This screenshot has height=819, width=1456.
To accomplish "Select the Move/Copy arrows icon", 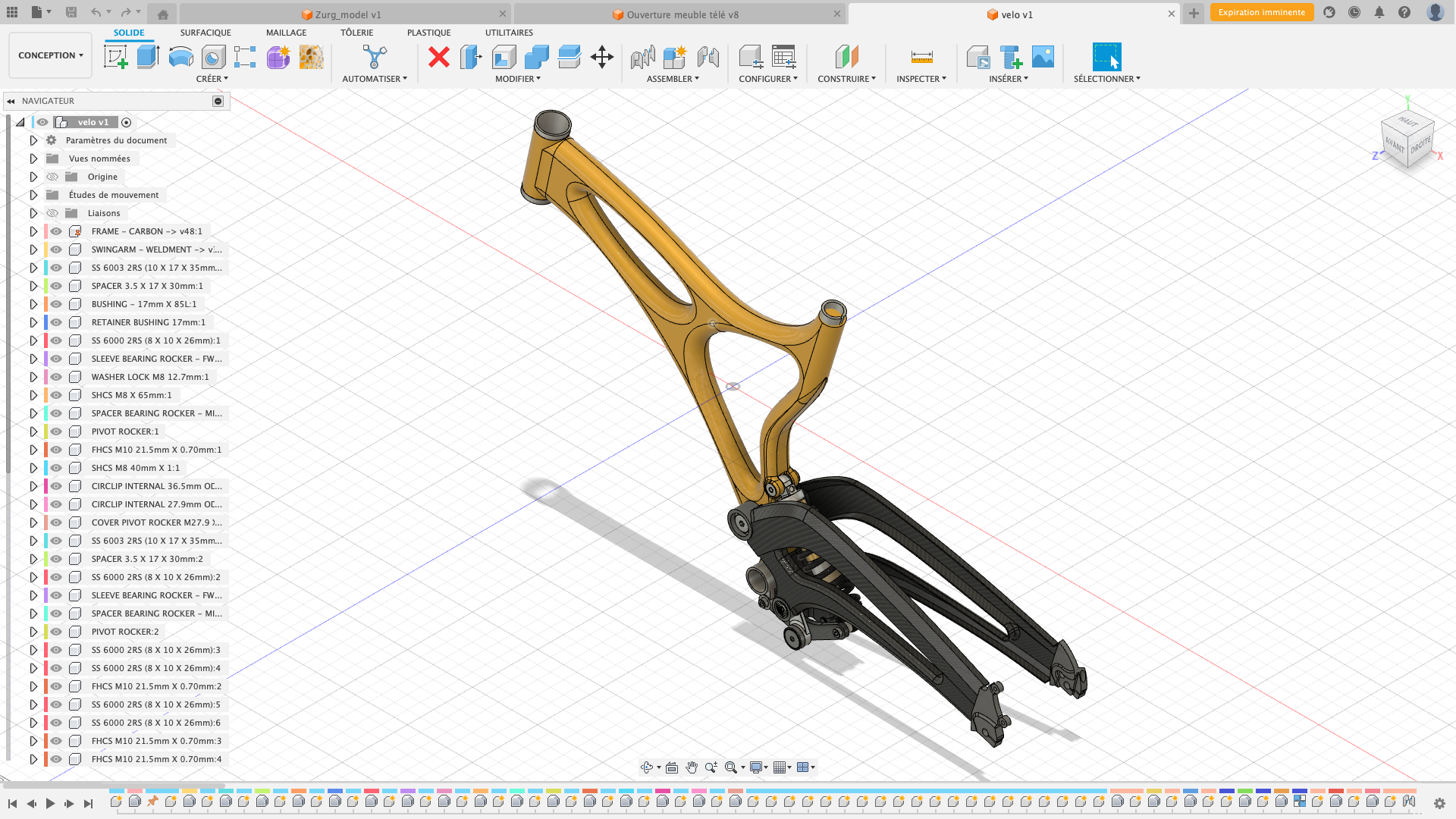I will [x=602, y=57].
